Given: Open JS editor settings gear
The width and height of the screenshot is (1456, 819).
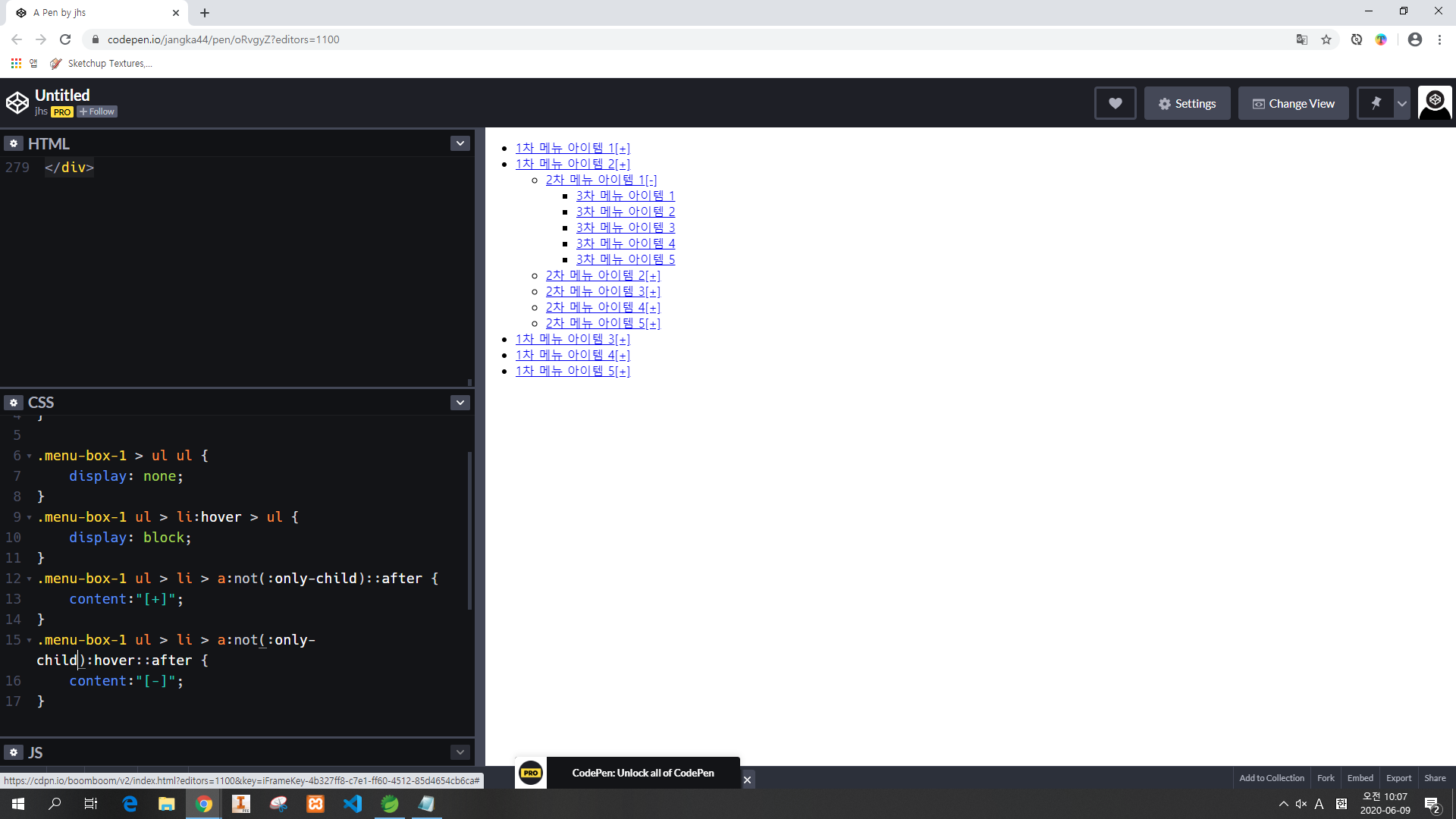Looking at the screenshot, I should point(14,752).
